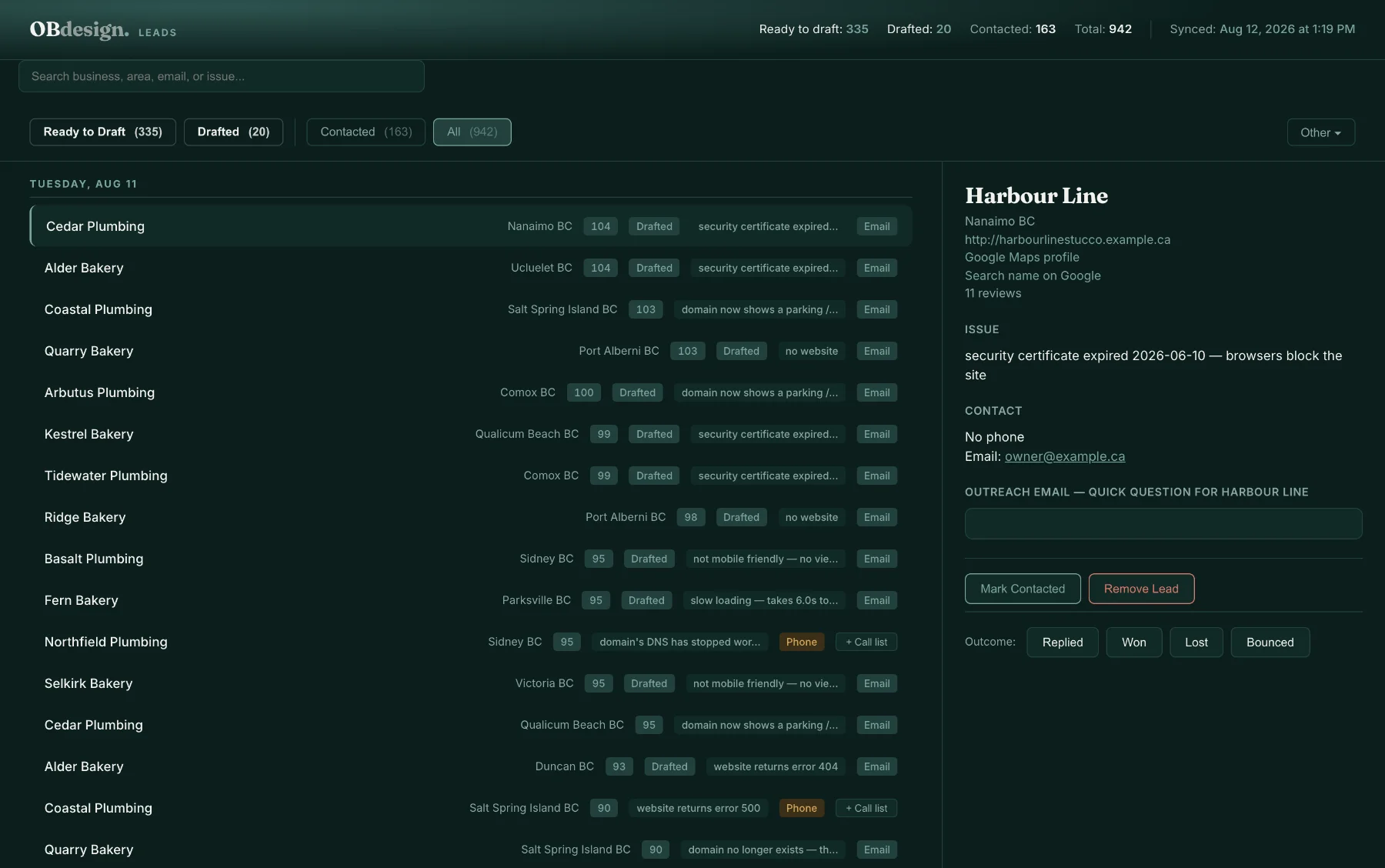Select the All (942) tab
This screenshot has width=1385, height=868.
pos(472,132)
